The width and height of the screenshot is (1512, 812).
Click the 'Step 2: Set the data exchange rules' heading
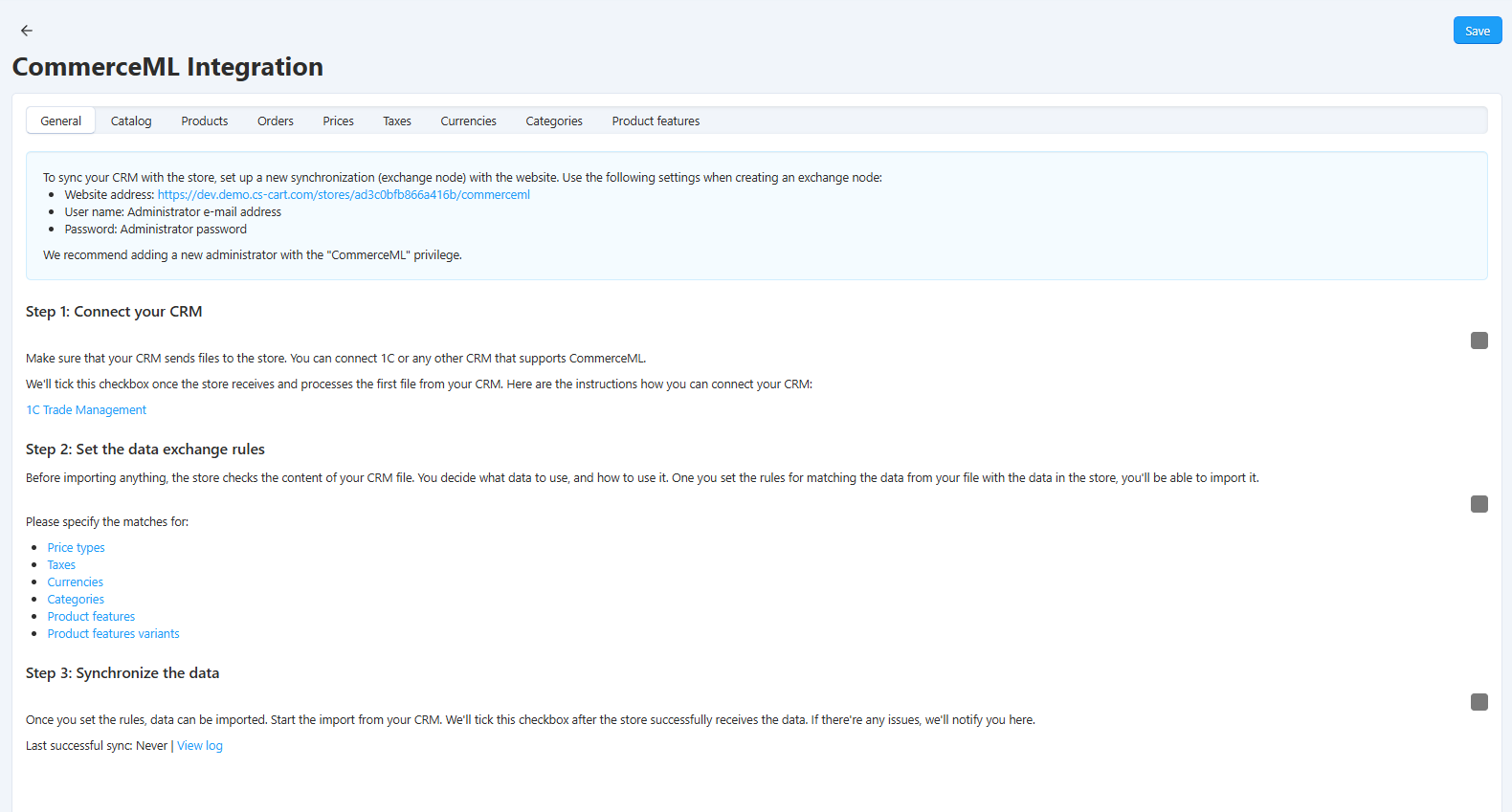click(x=145, y=450)
